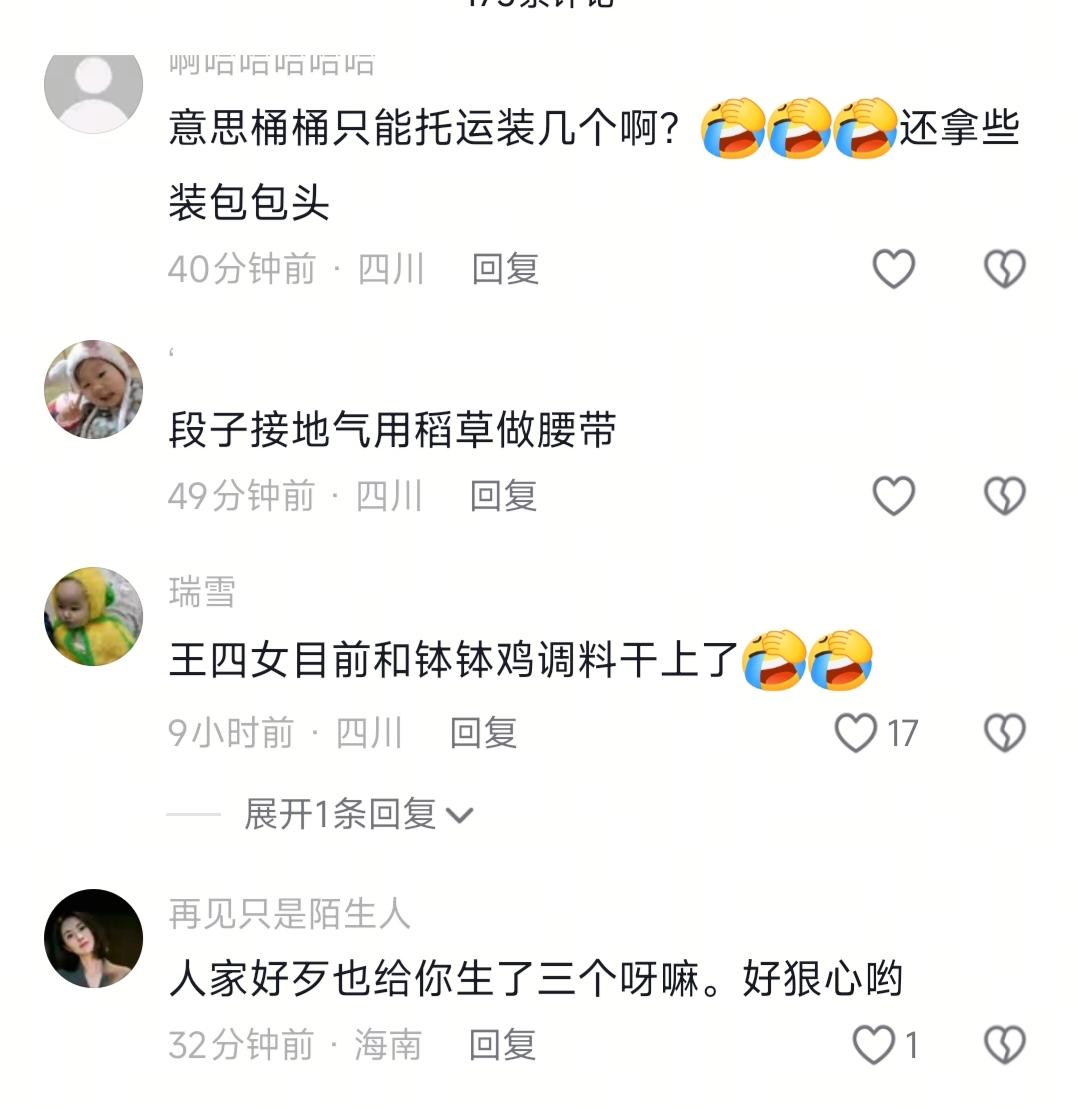Dislike 瑞雪's comment about 钵钵鸡
This screenshot has width=1079, height=1109.
(1005, 733)
